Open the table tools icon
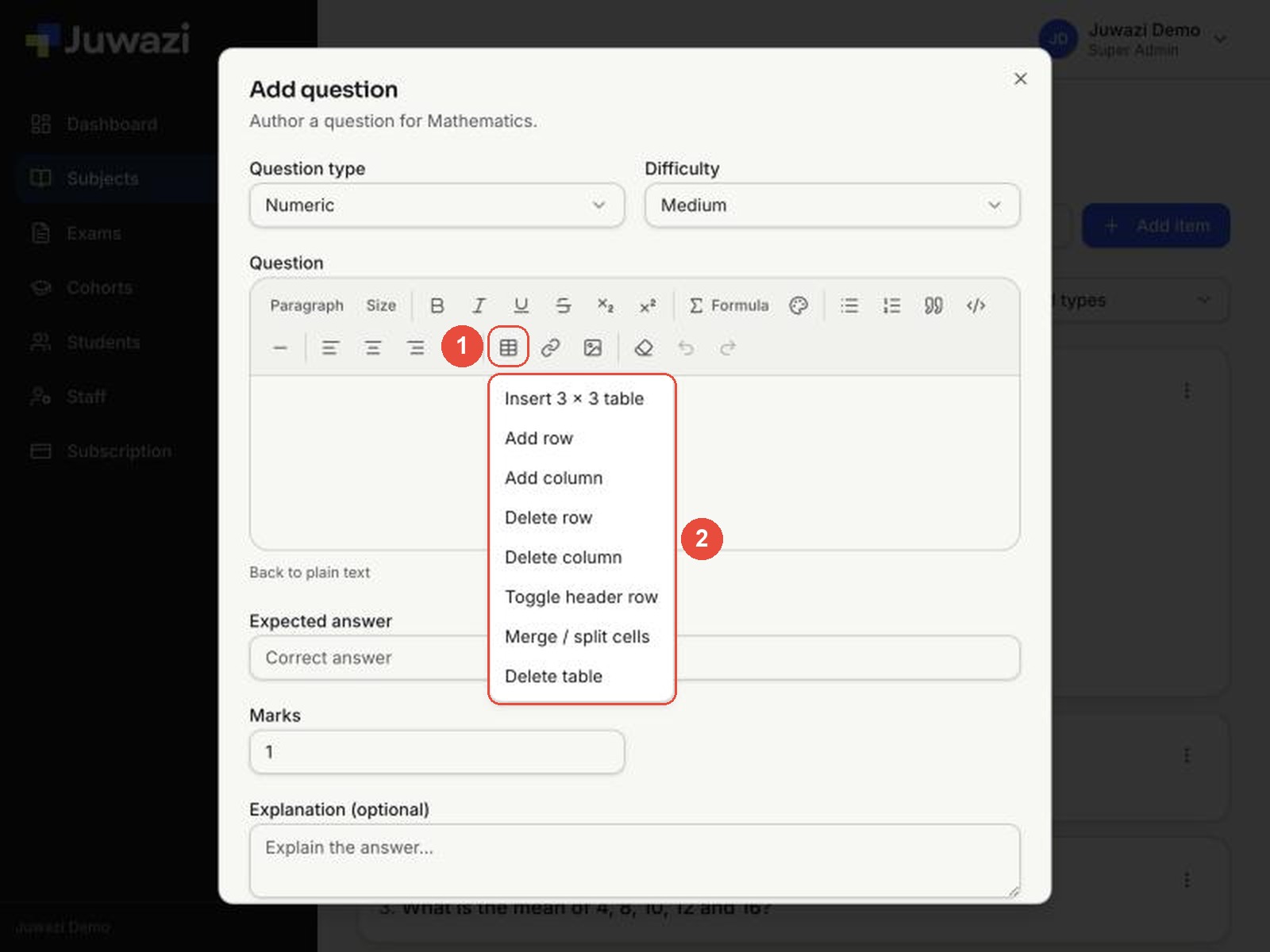Screen dimensions: 1270x952 click(508, 347)
